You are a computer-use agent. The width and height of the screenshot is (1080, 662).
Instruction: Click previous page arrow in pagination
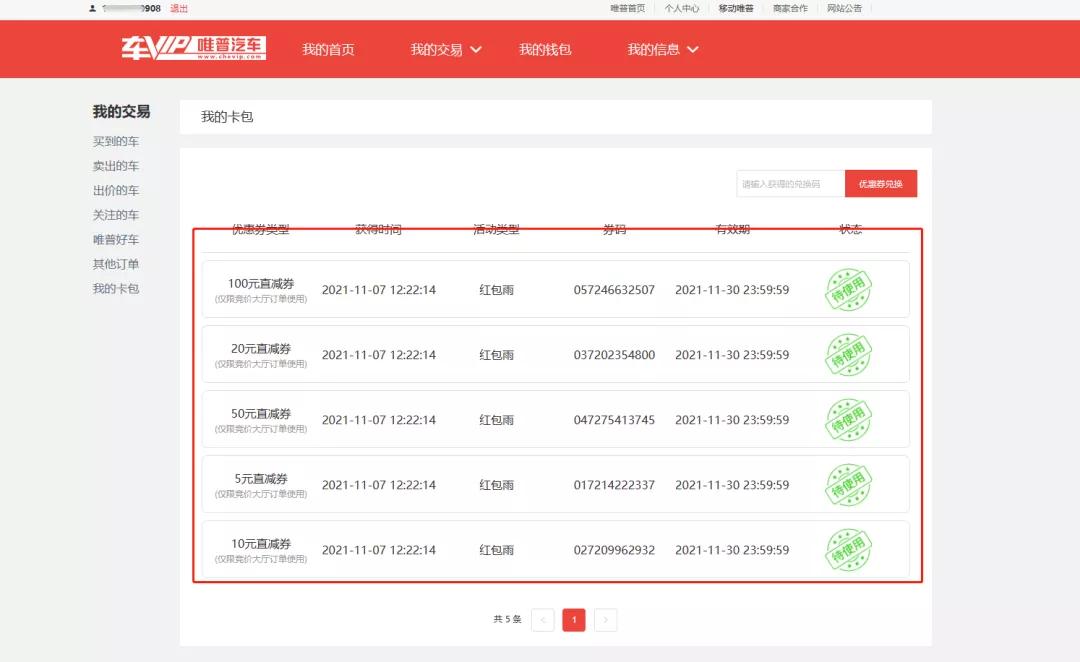pos(543,620)
